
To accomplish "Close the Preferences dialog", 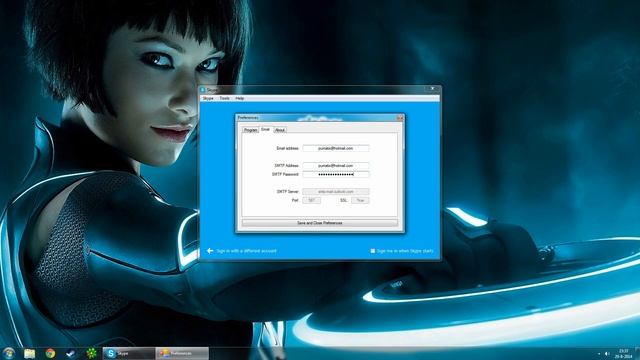I will pyautogui.click(x=400, y=118).
